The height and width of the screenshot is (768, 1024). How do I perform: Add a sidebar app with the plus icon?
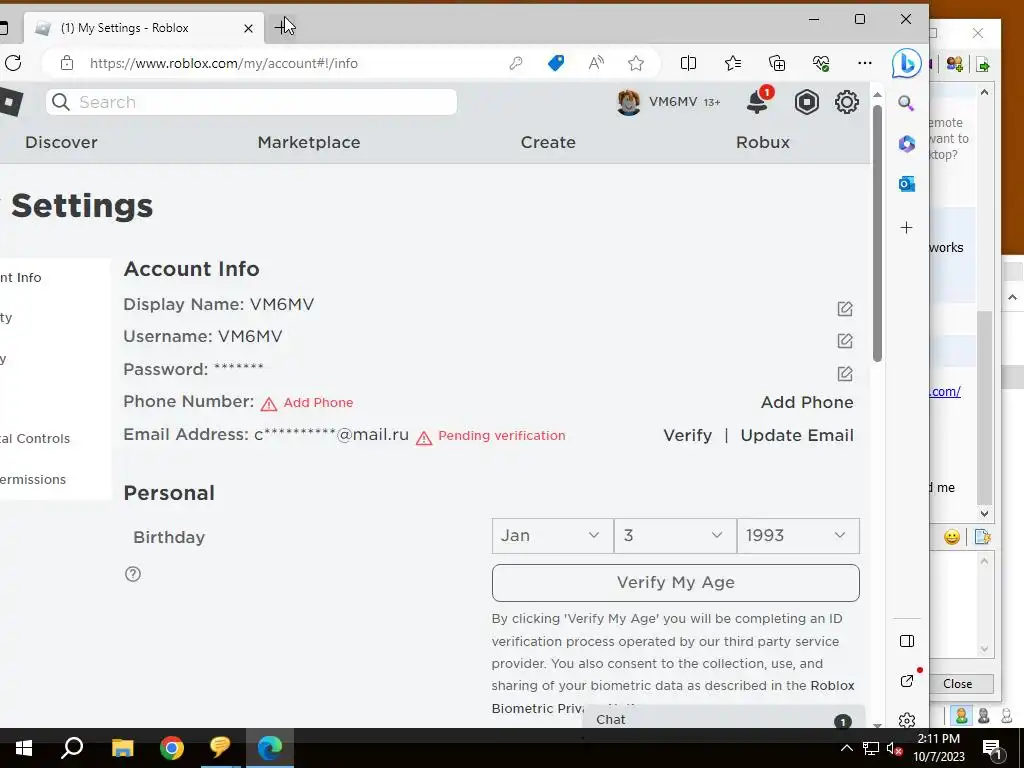point(906,227)
